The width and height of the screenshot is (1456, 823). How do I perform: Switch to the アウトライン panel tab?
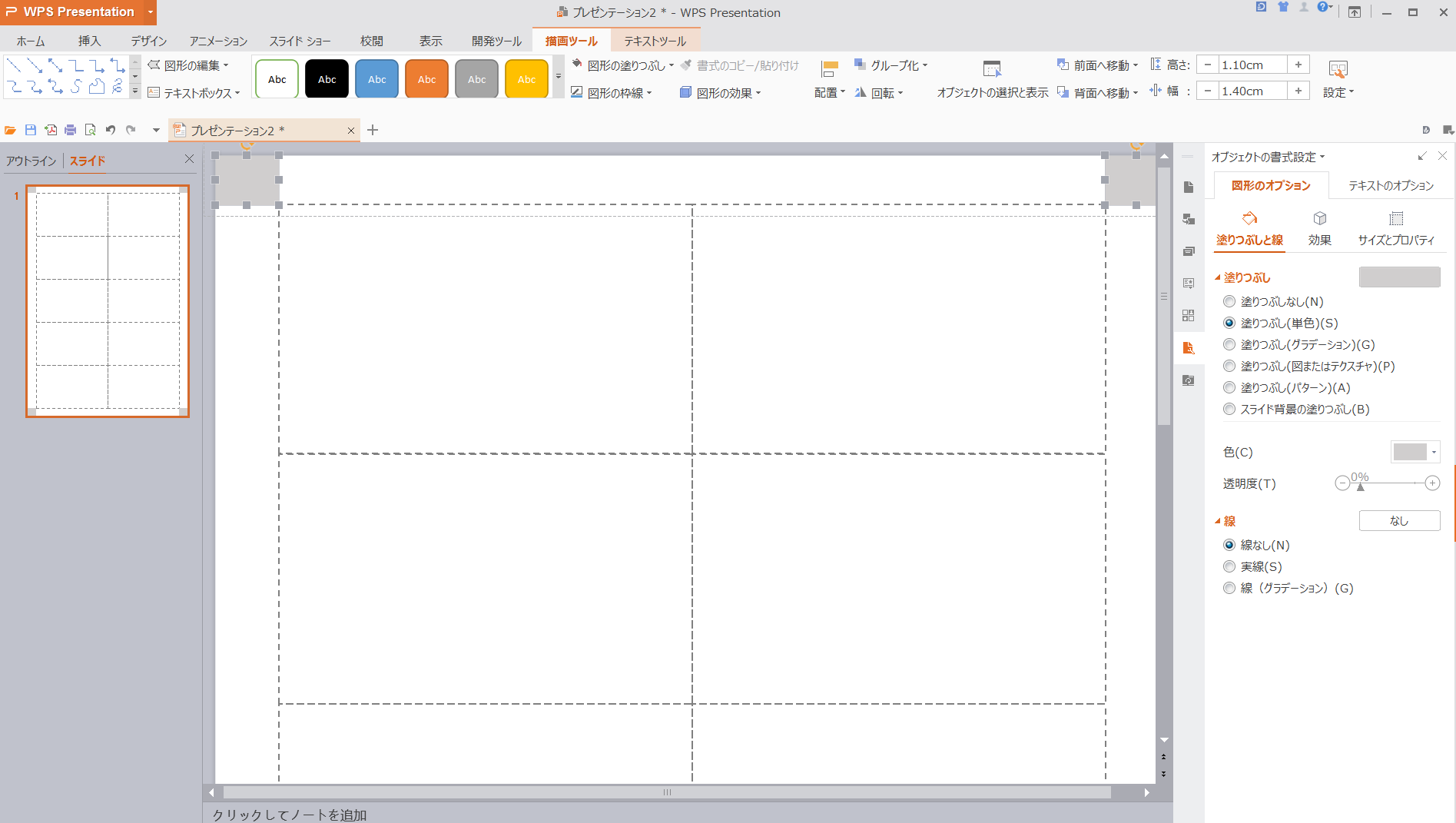32,161
